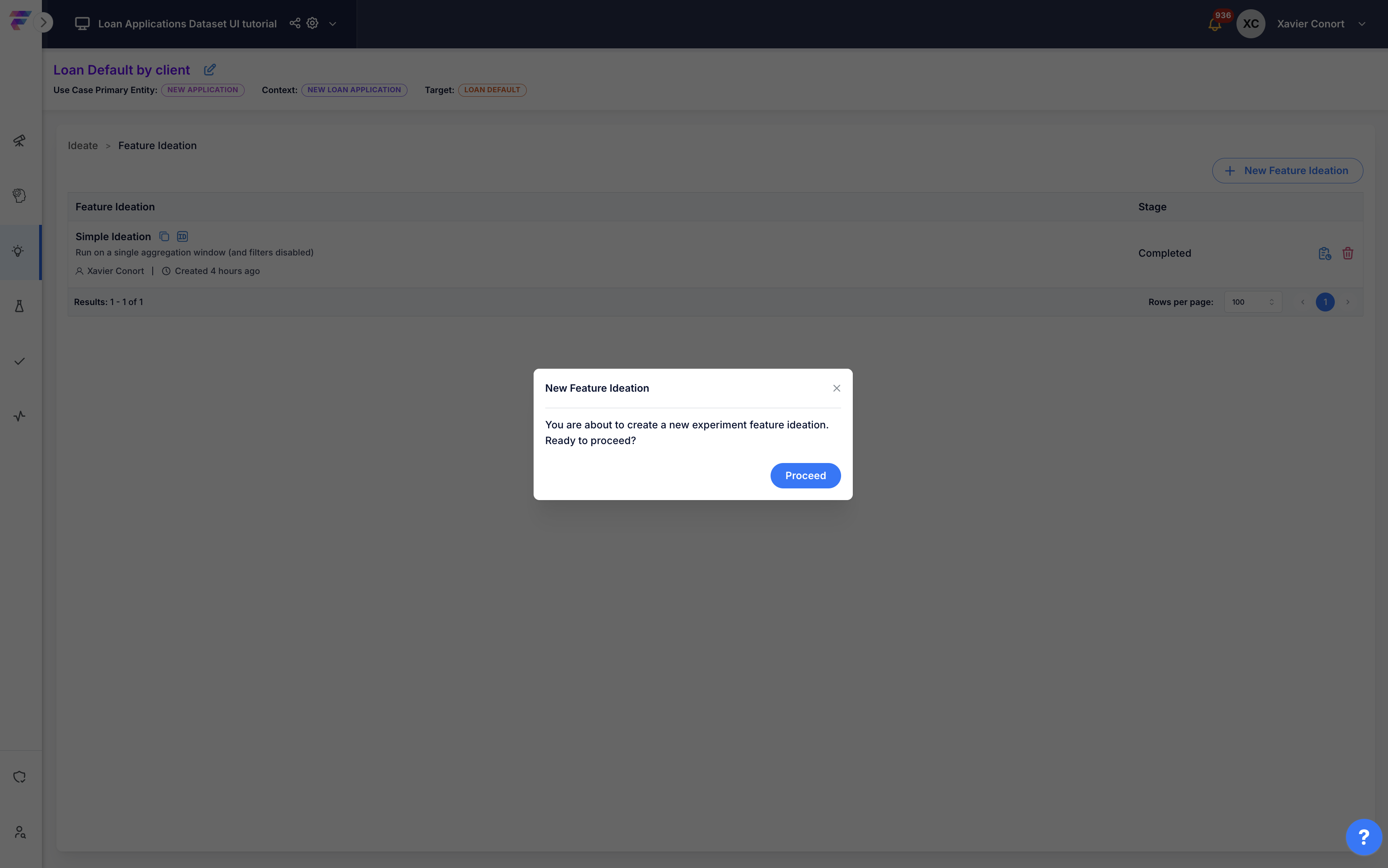Image resolution: width=1388 pixels, height=868 pixels.
Task: Select page 1 in pagination
Action: 1325,302
